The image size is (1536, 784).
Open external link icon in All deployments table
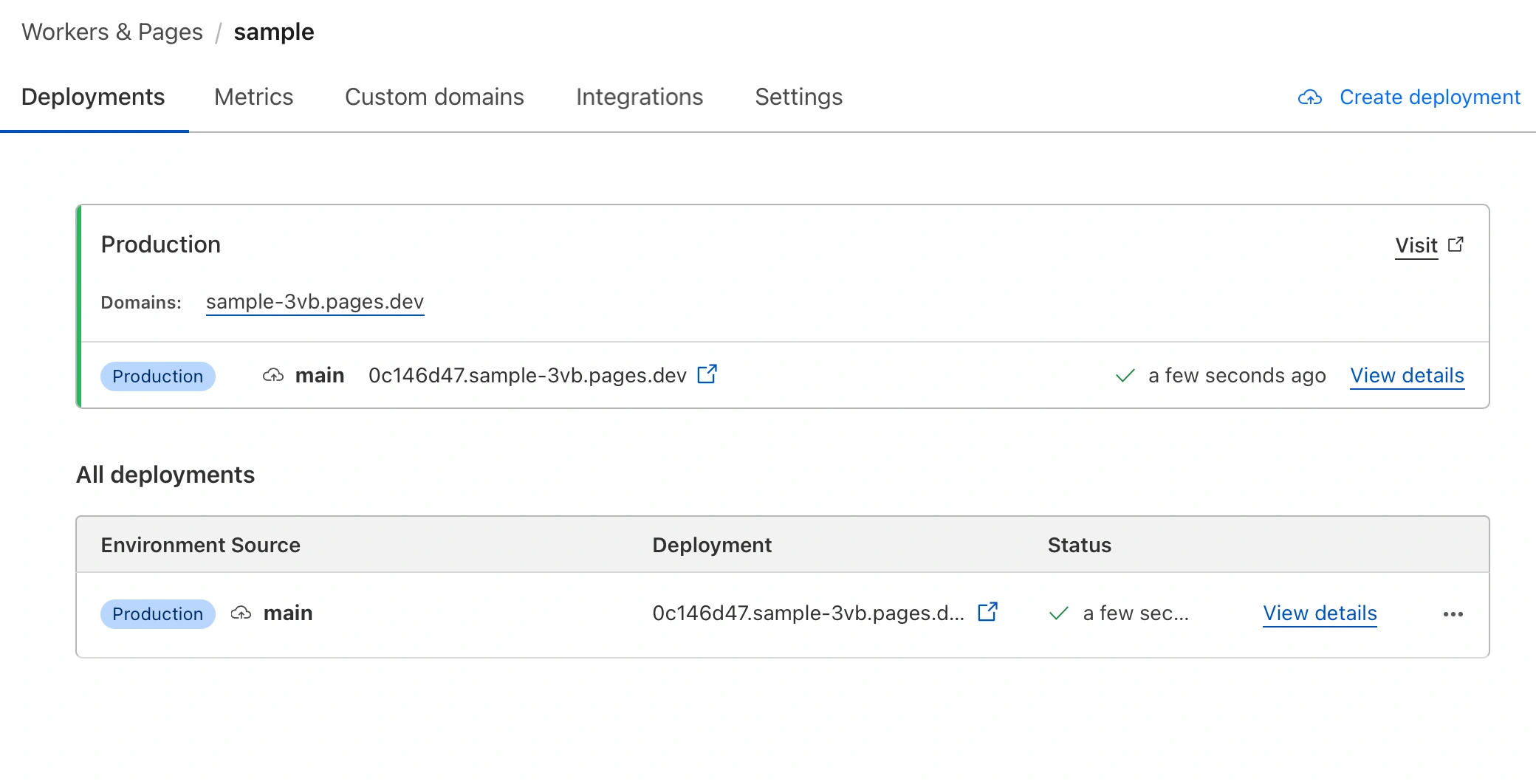(987, 612)
